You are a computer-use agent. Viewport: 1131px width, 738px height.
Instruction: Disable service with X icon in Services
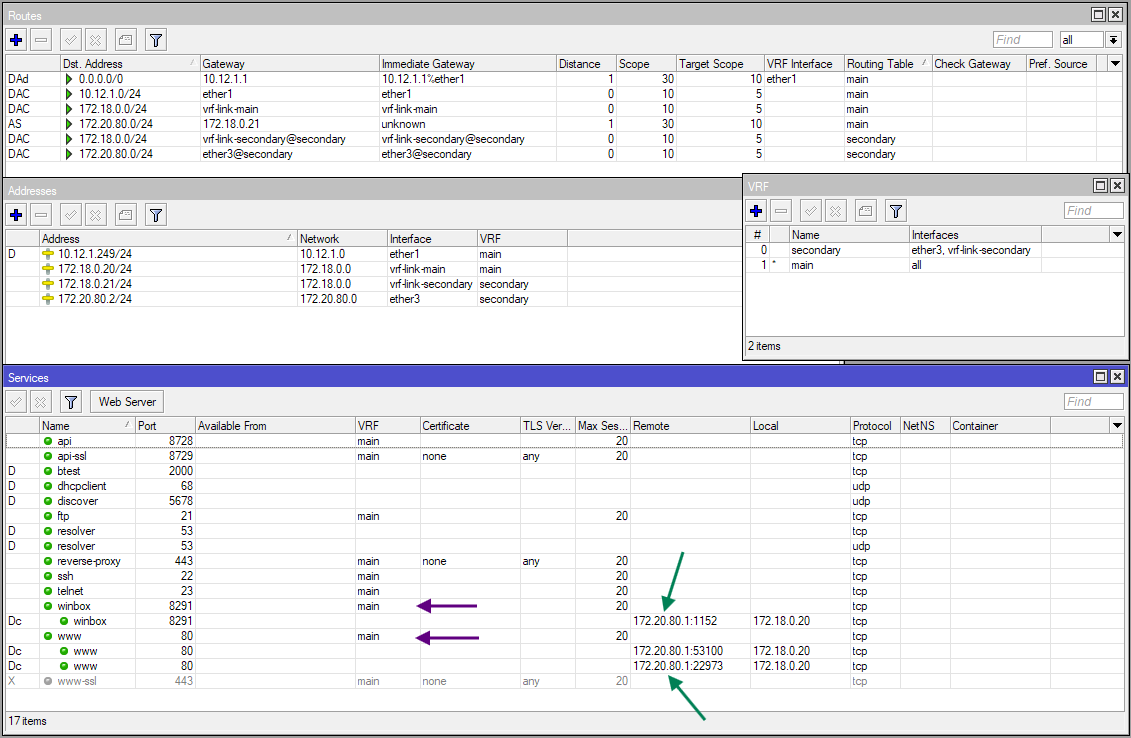click(41, 402)
